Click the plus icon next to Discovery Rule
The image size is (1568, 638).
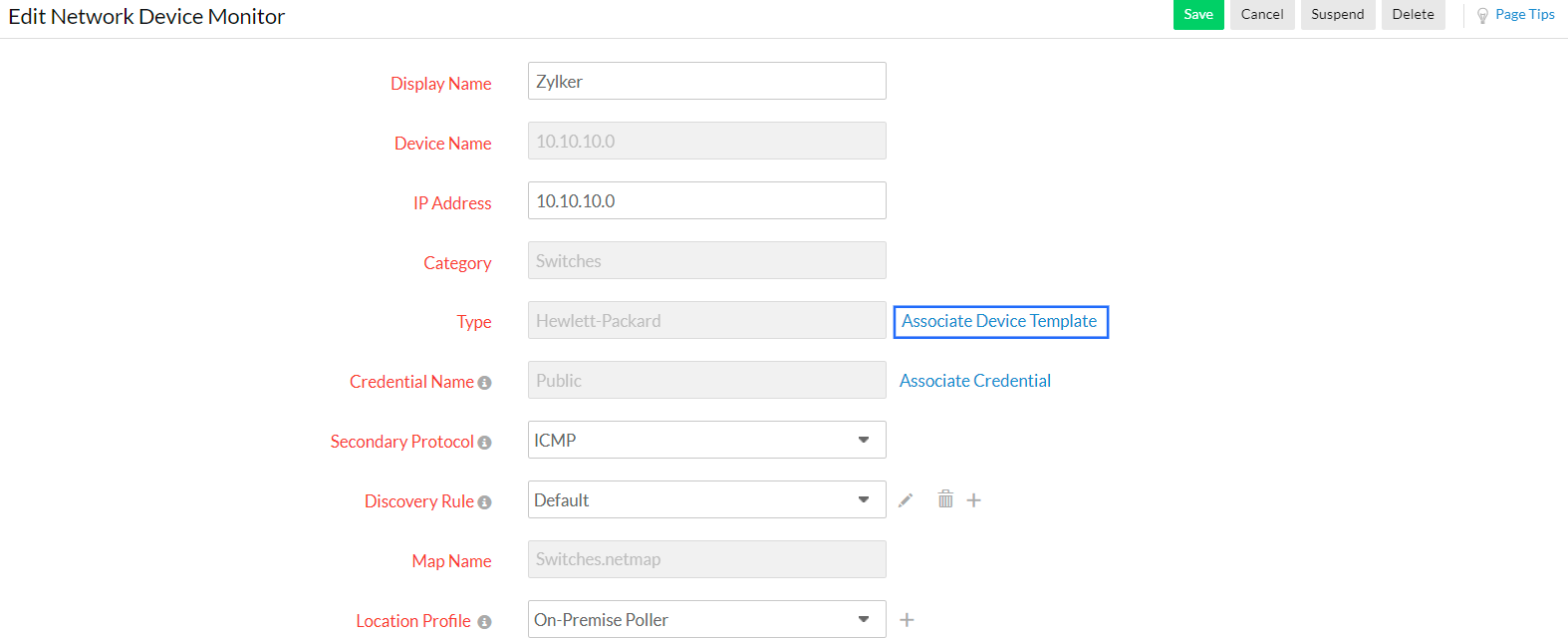973,499
